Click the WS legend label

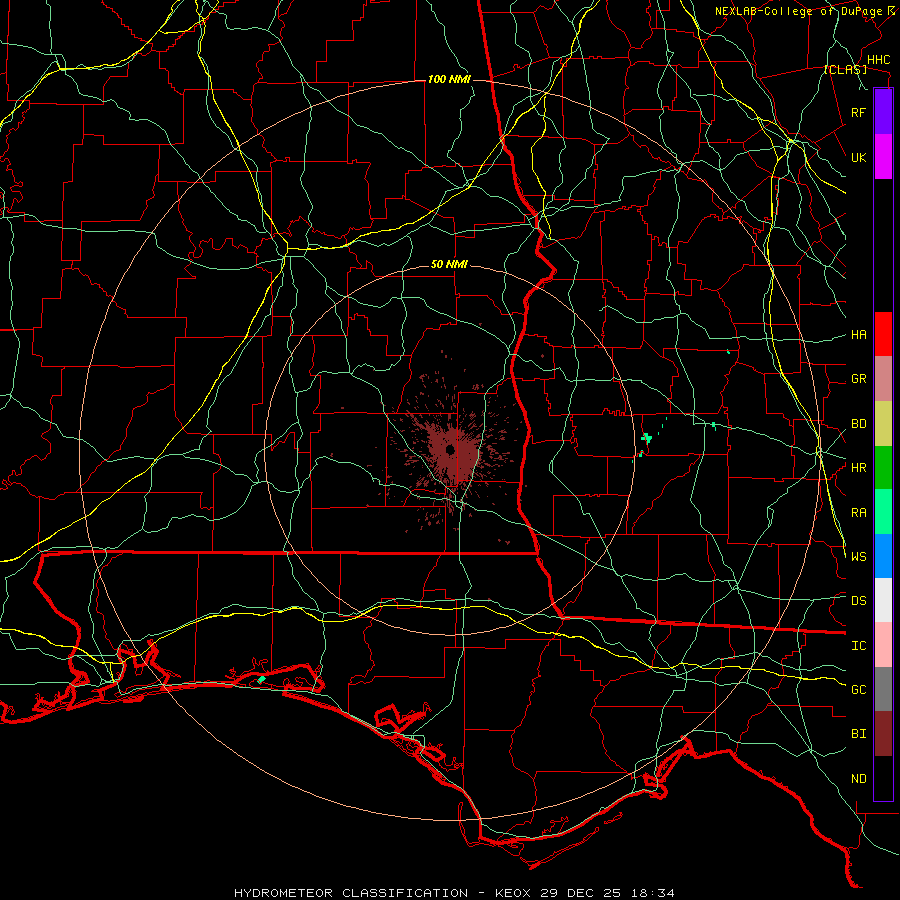click(858, 557)
